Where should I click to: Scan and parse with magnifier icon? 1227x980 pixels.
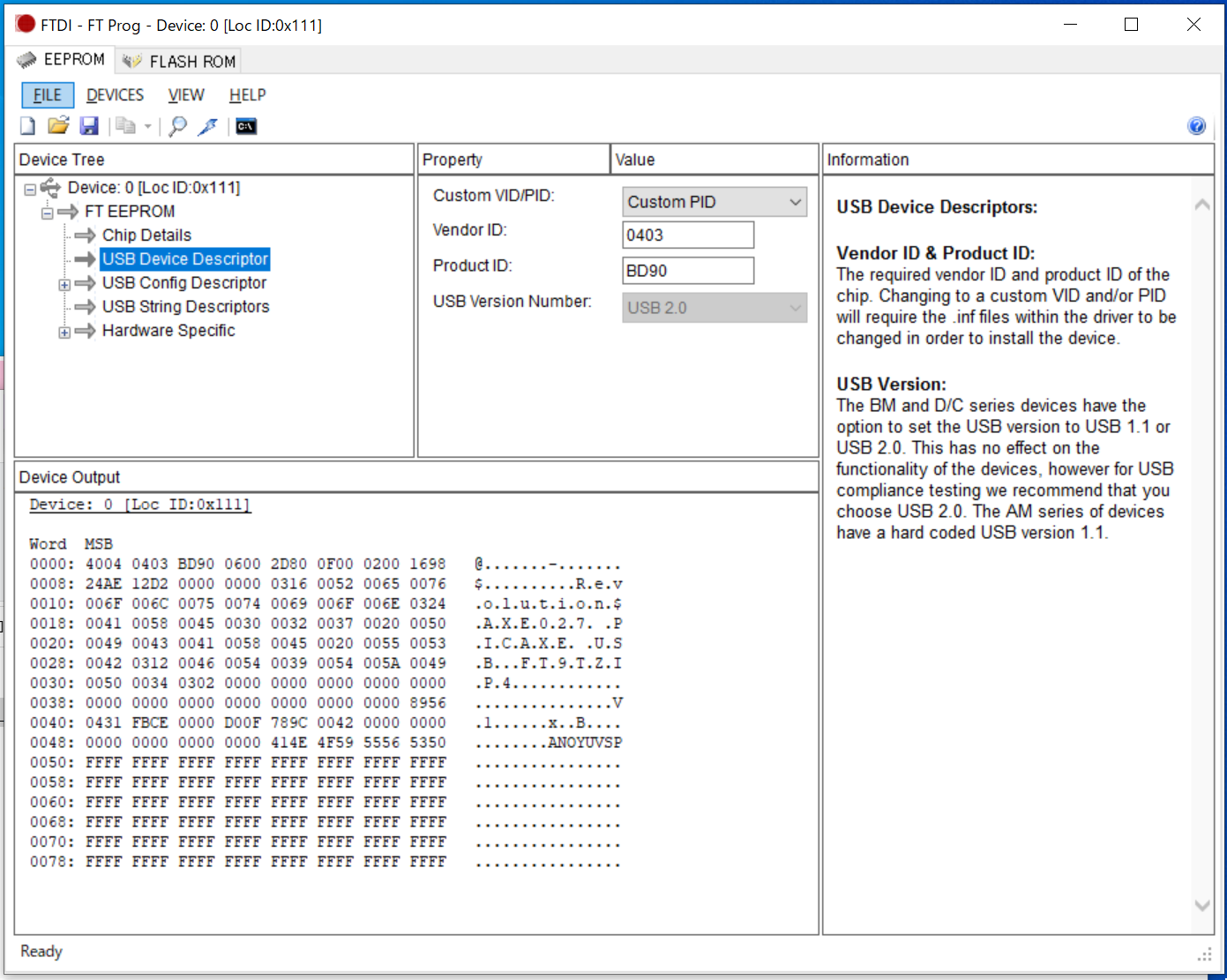click(x=177, y=126)
